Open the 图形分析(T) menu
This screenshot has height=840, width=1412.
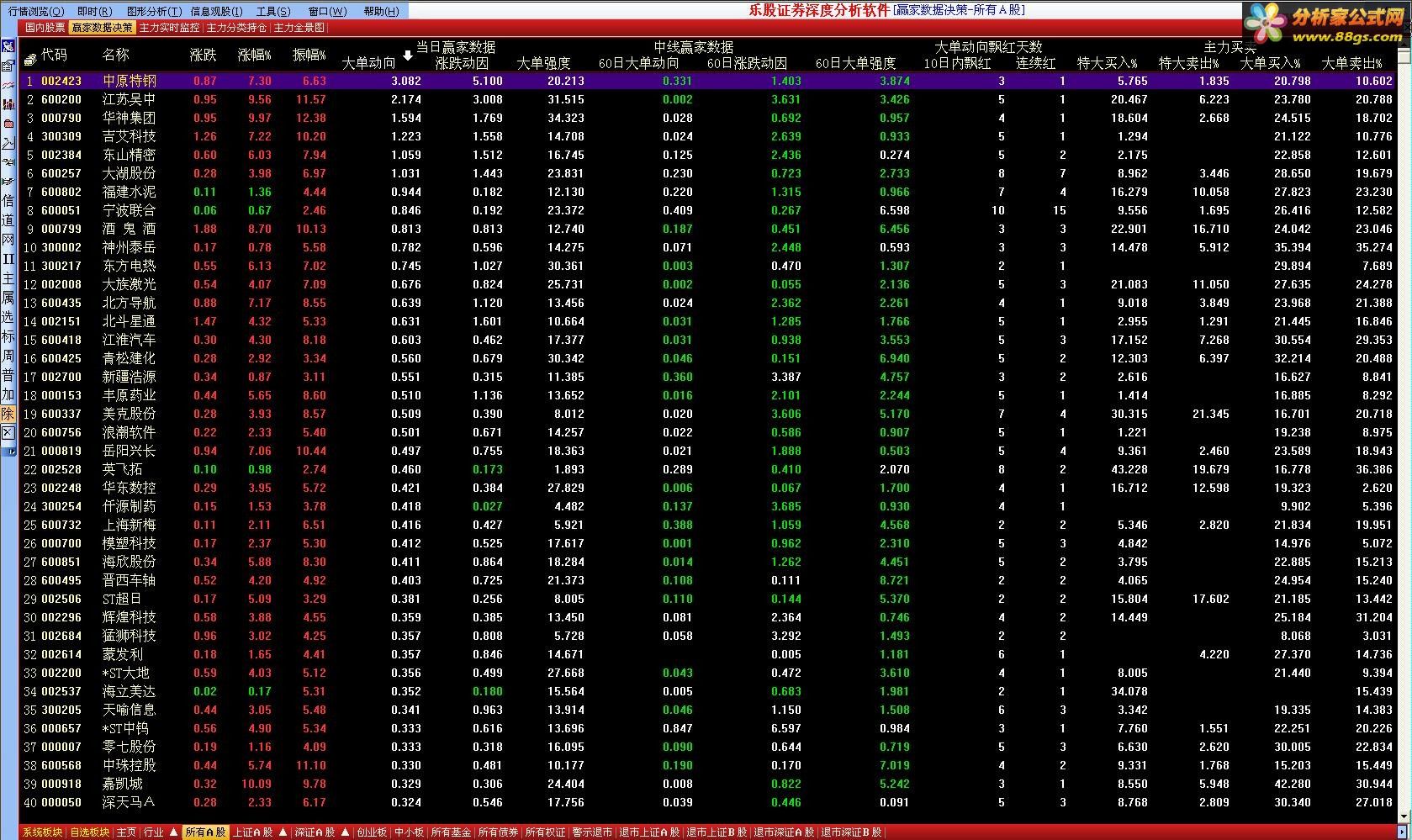pyautogui.click(x=154, y=11)
